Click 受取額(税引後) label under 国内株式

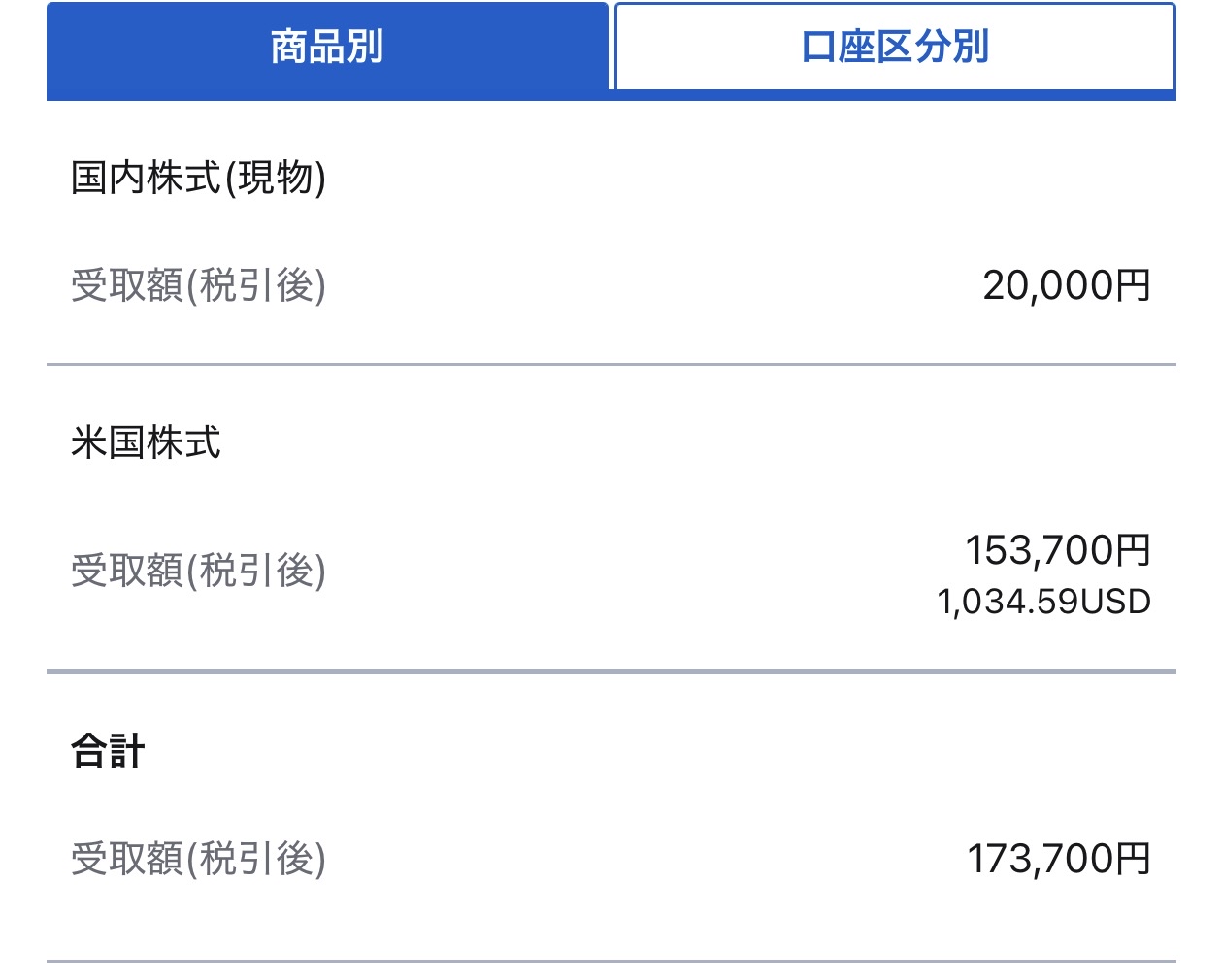198,285
